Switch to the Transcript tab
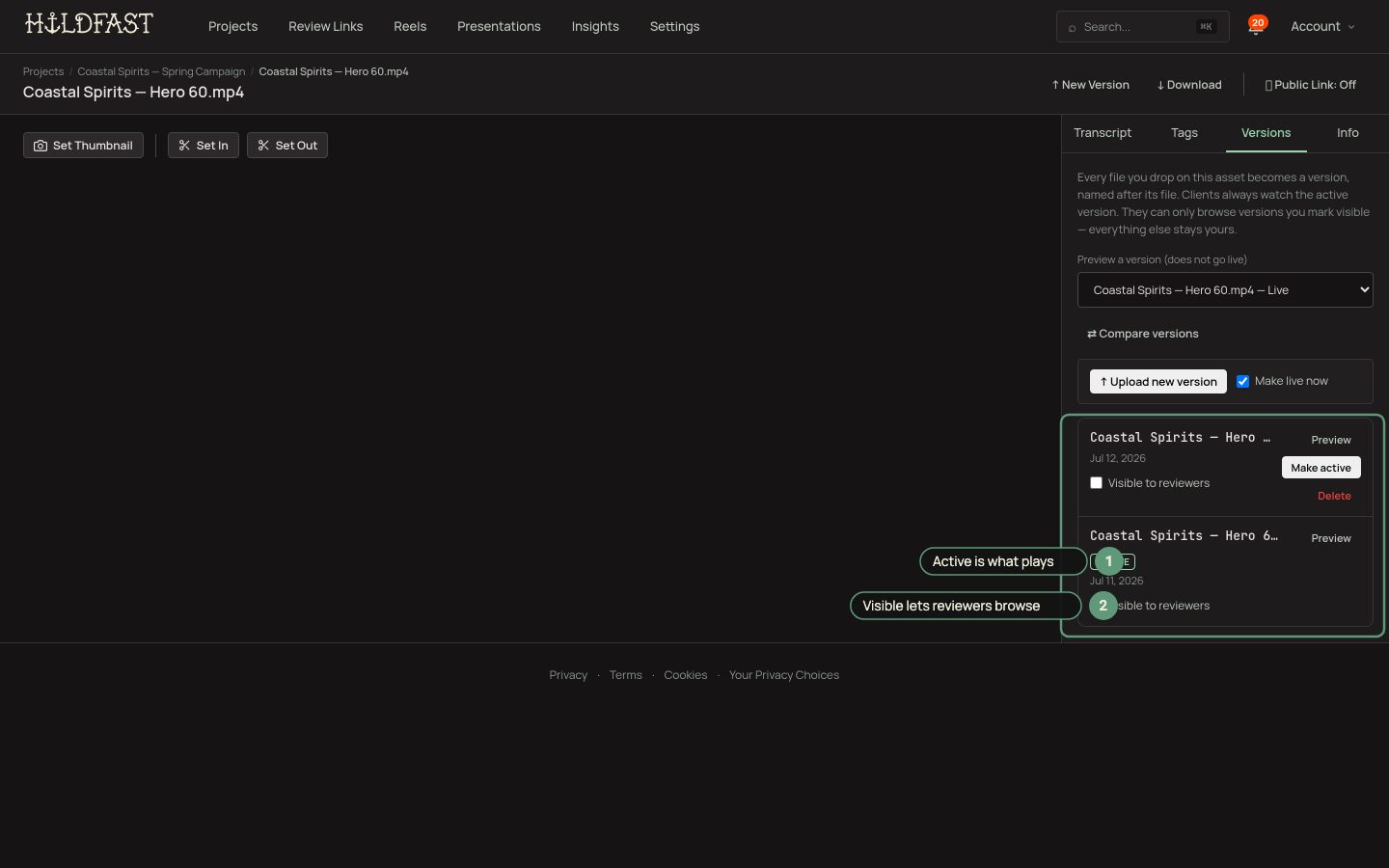Viewport: 1389px width, 868px height. click(1103, 133)
